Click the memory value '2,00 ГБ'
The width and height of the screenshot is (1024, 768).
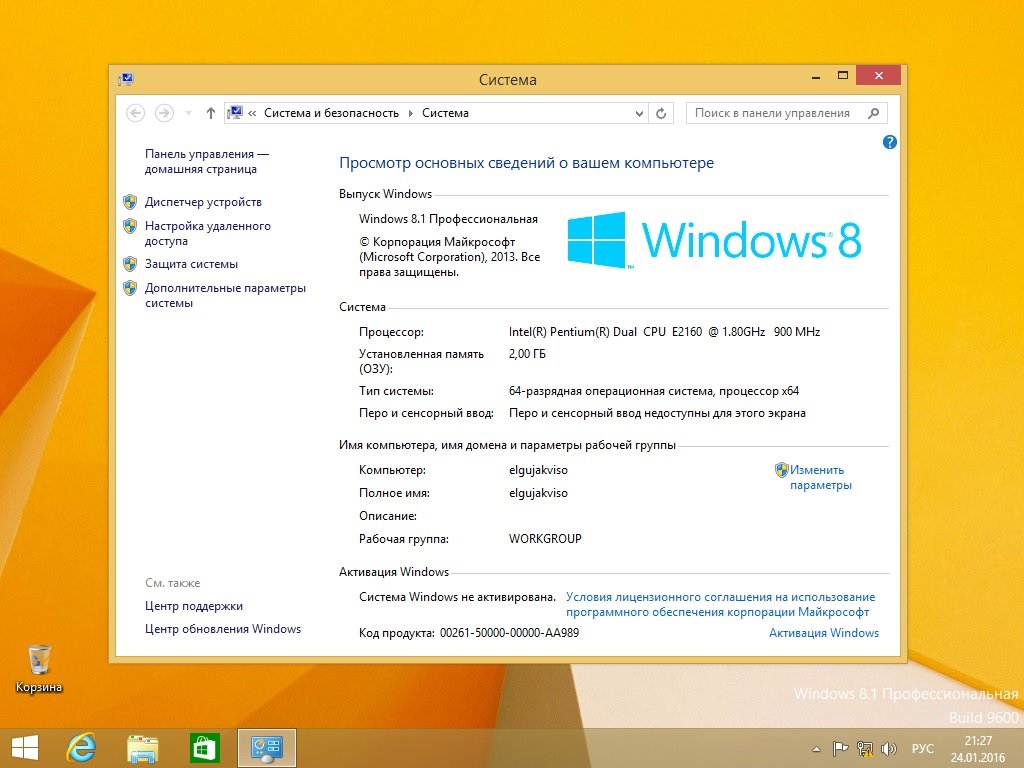coord(527,354)
